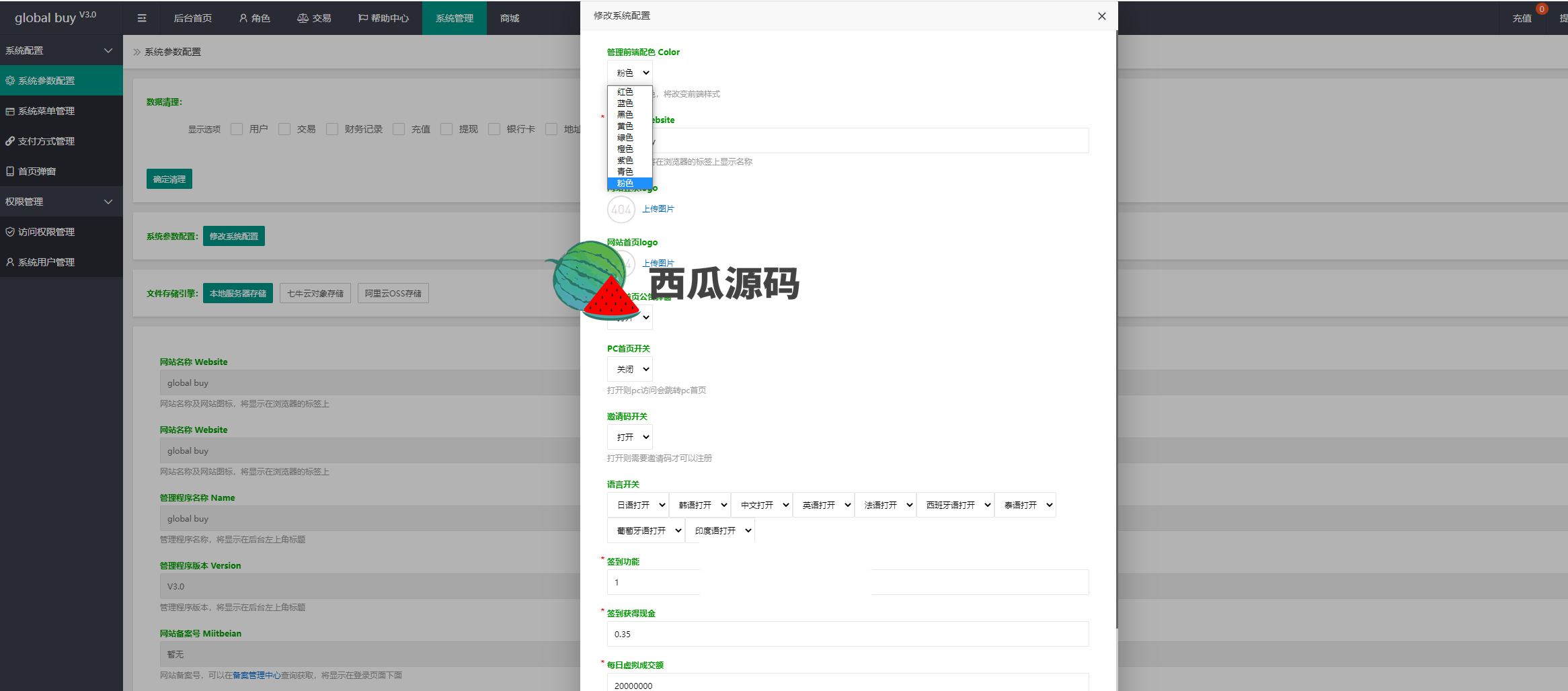Open the 韩语打开 language dropdown
Screen dimensions: 1568x691
[700, 505]
